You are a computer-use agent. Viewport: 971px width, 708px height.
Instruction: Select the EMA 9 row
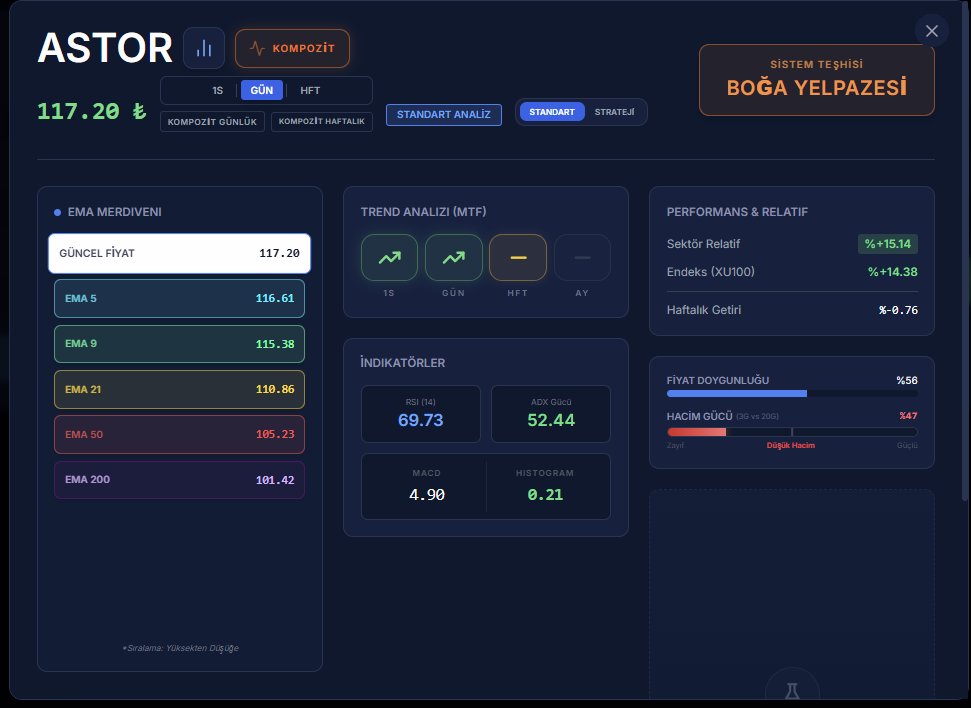(180, 344)
